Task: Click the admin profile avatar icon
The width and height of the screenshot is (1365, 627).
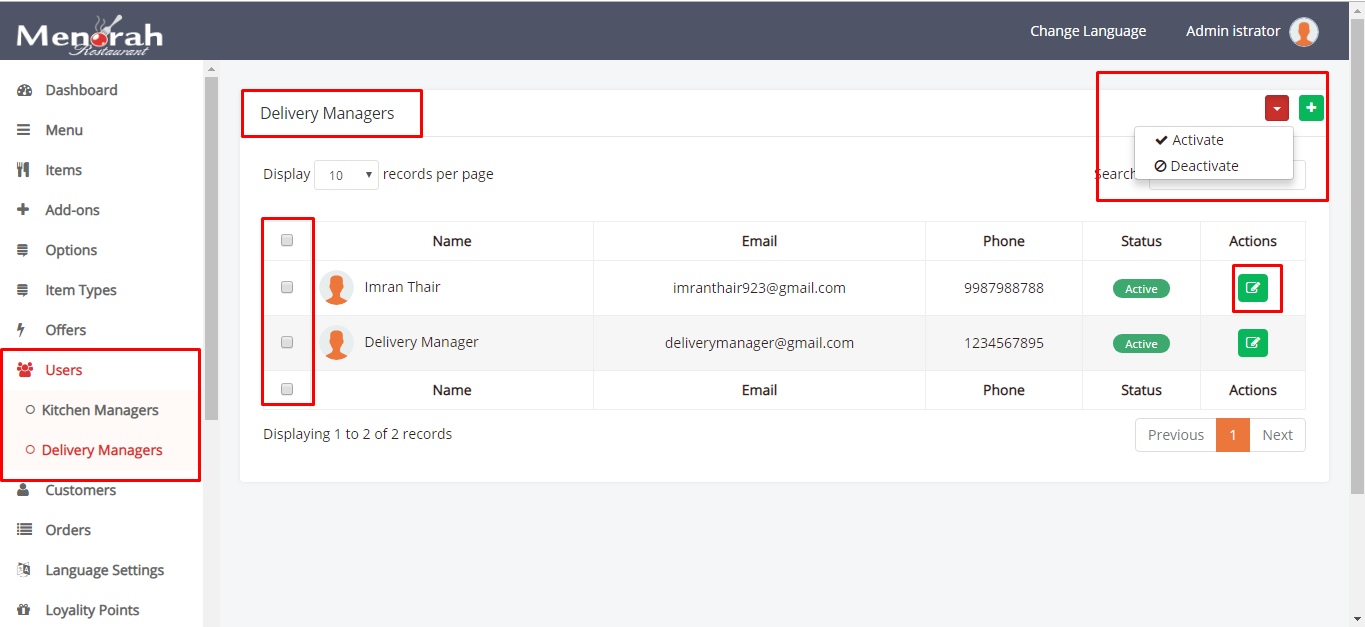Action: coord(1303,32)
